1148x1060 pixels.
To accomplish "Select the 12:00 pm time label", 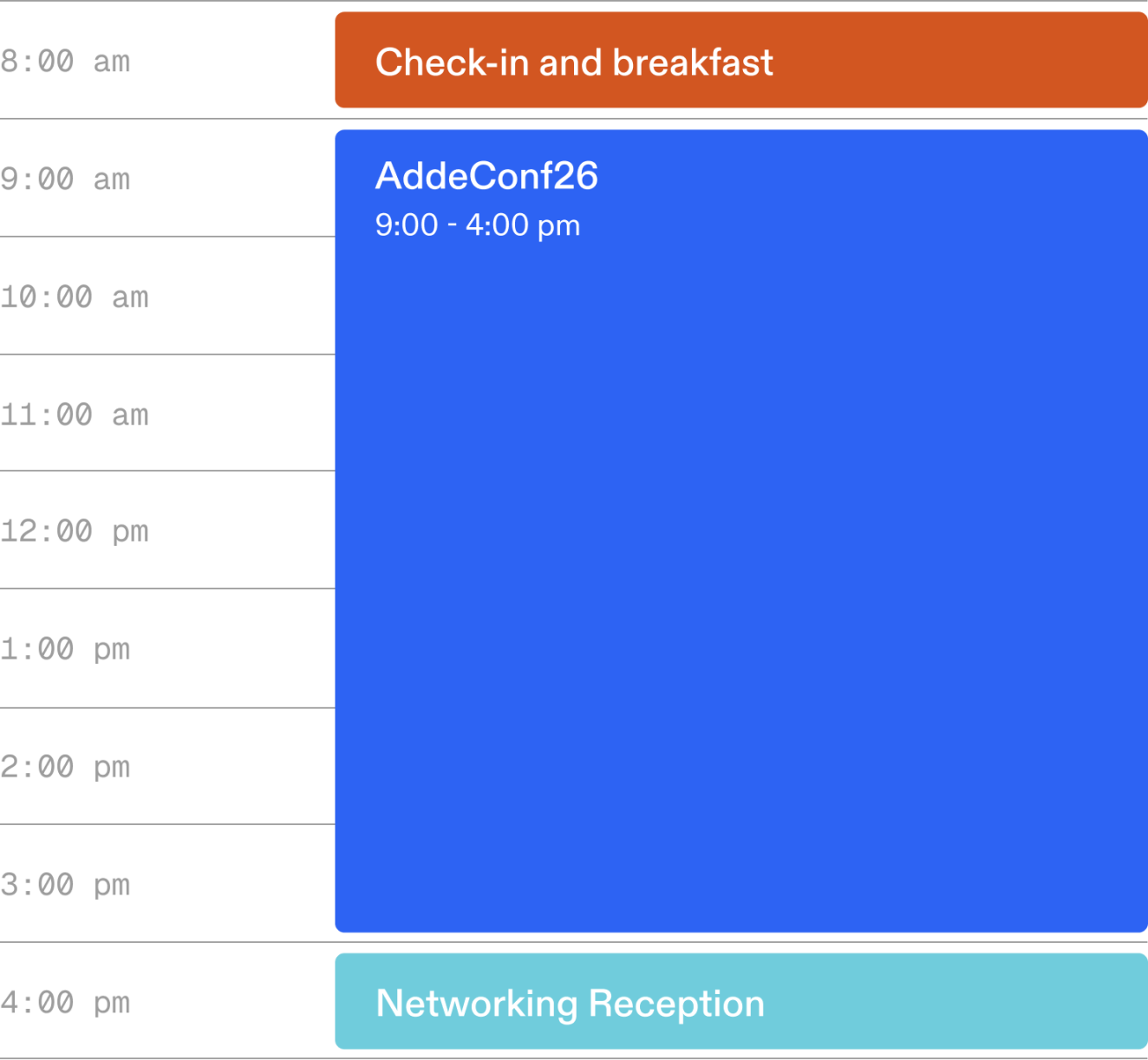I will coord(75,531).
